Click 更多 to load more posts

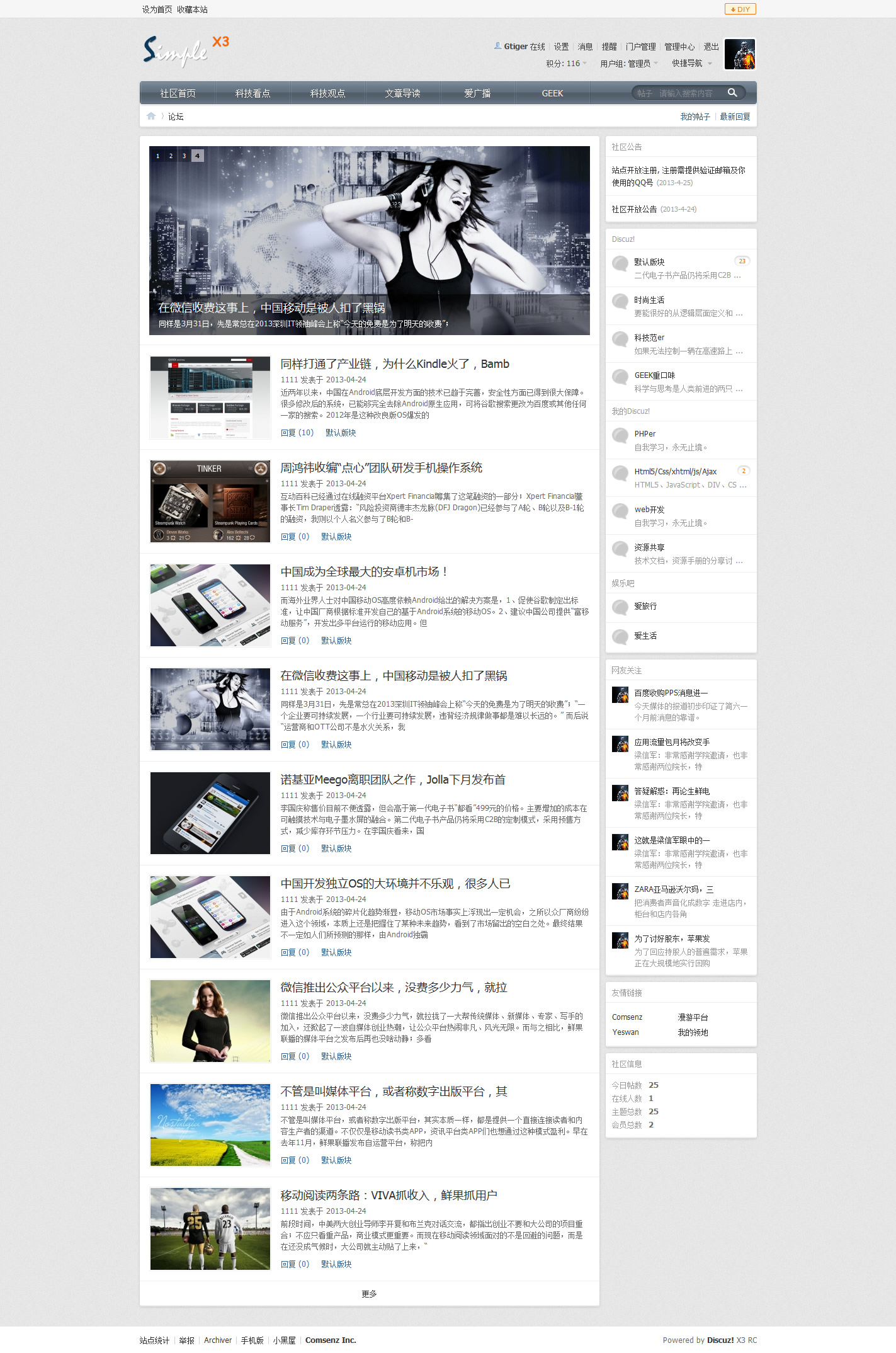click(369, 1293)
